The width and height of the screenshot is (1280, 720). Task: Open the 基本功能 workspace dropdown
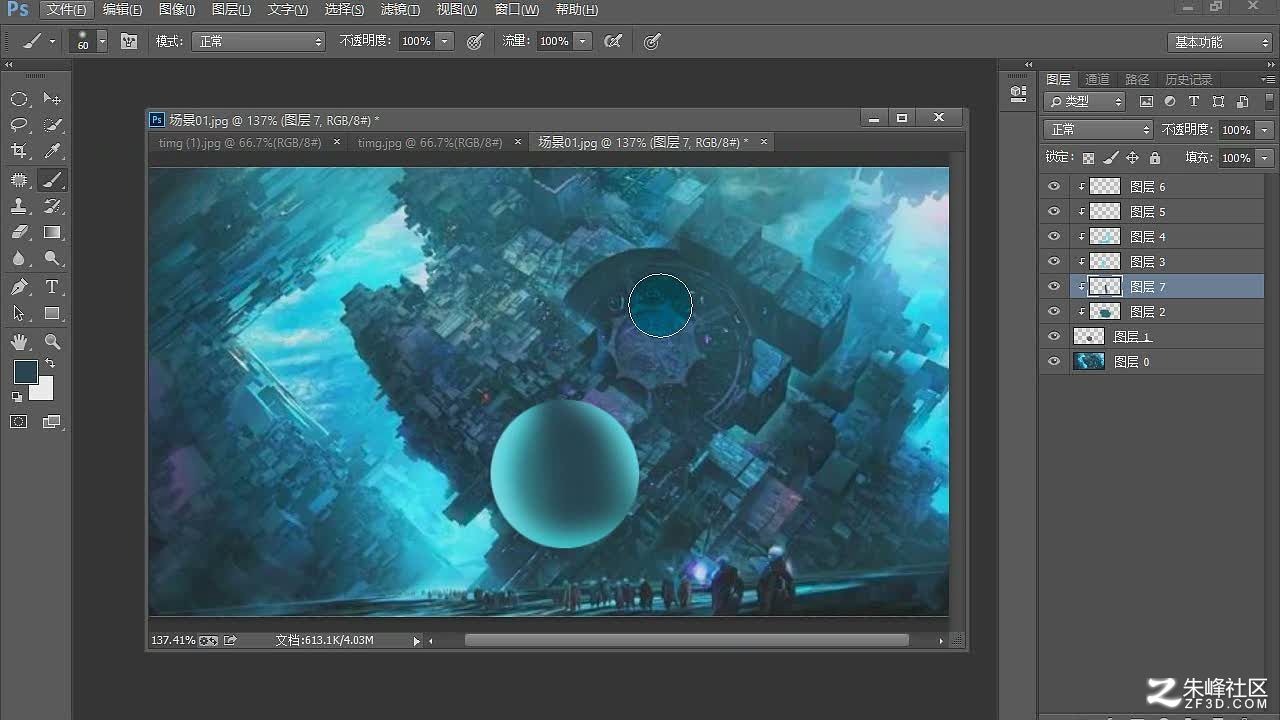coord(1219,42)
